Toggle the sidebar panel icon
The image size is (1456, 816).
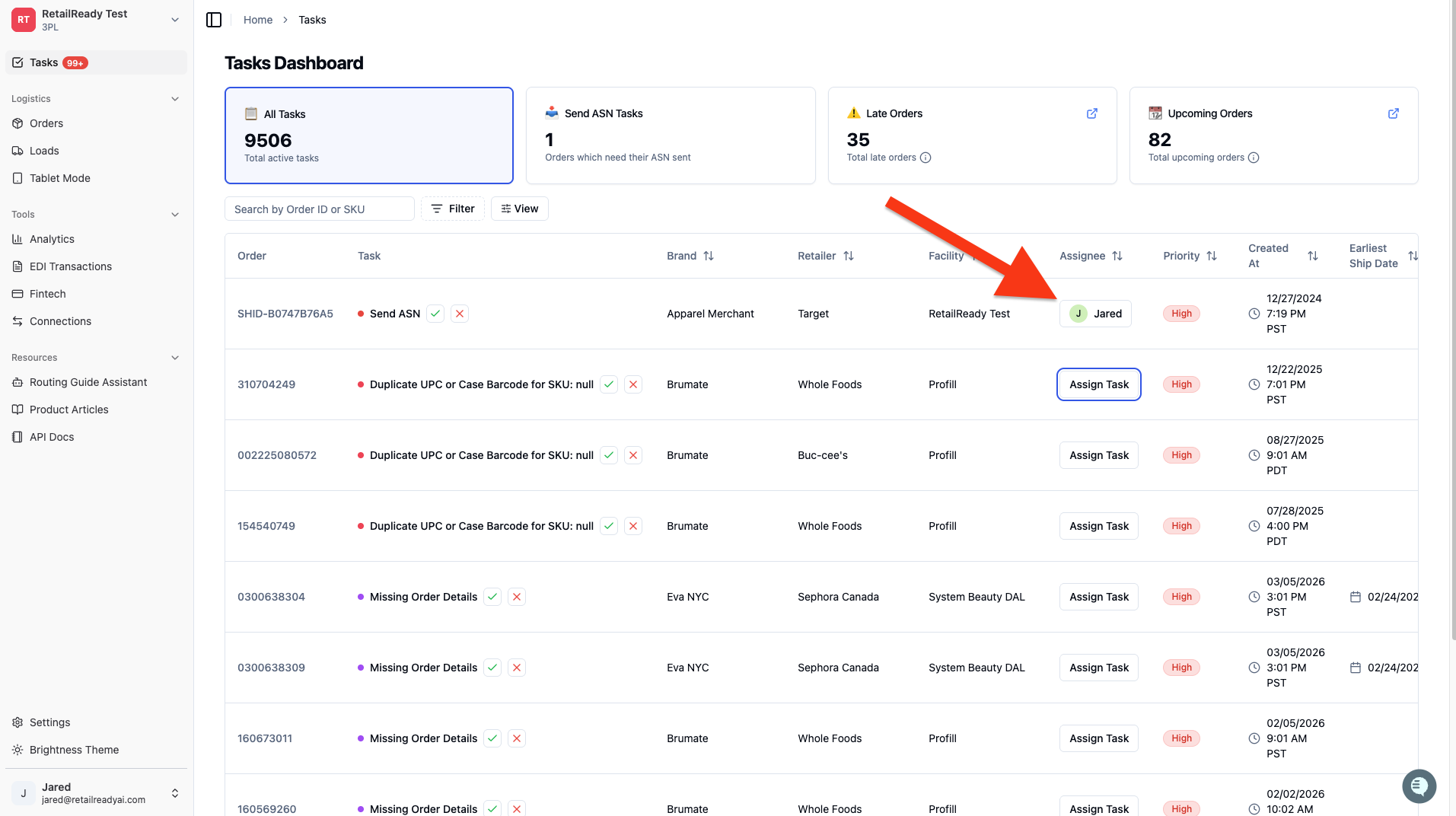(214, 20)
